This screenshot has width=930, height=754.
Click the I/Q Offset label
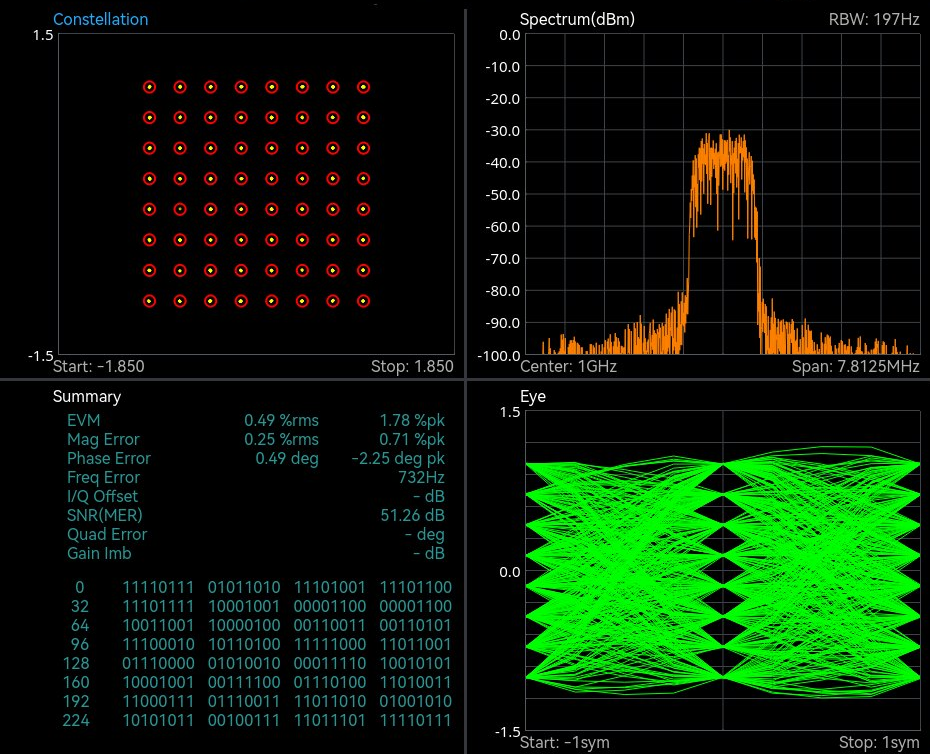[102, 496]
